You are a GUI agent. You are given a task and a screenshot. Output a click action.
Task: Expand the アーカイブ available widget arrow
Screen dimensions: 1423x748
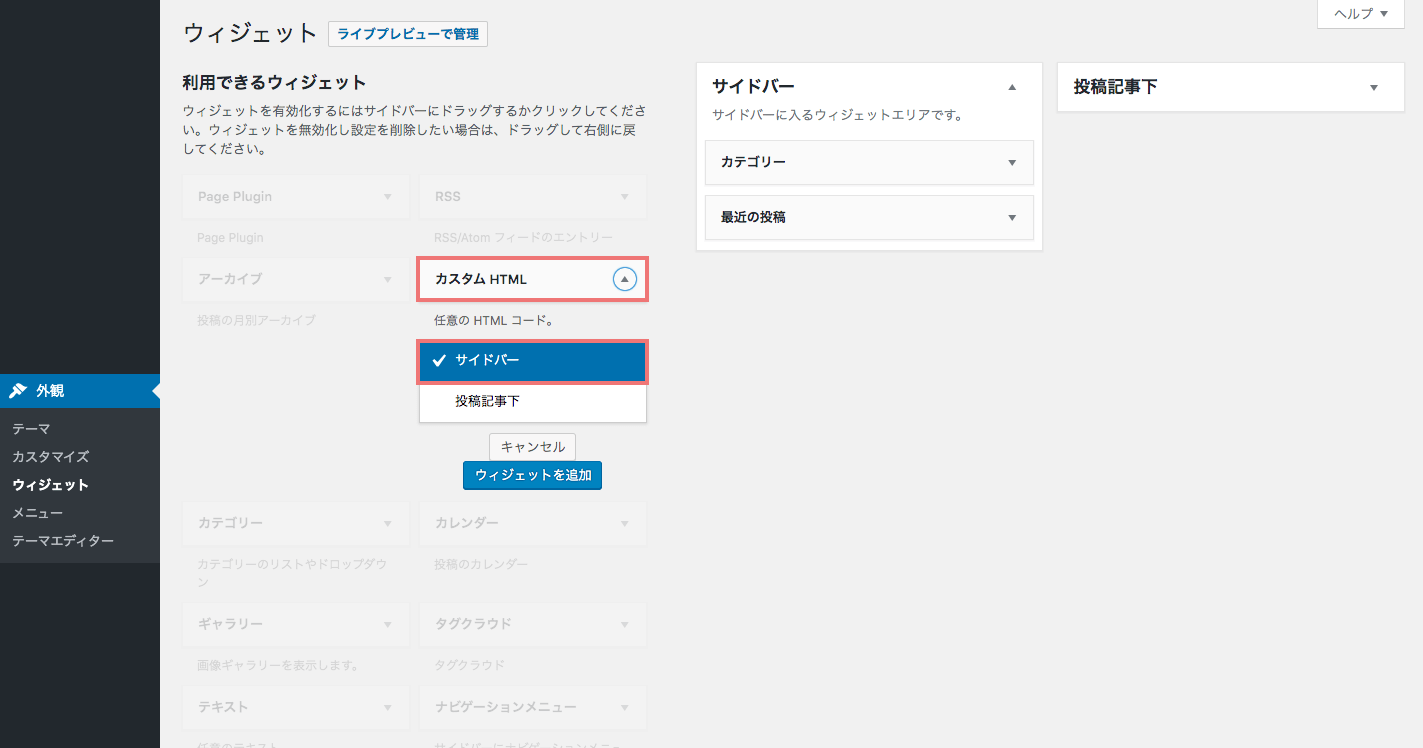[x=388, y=279]
